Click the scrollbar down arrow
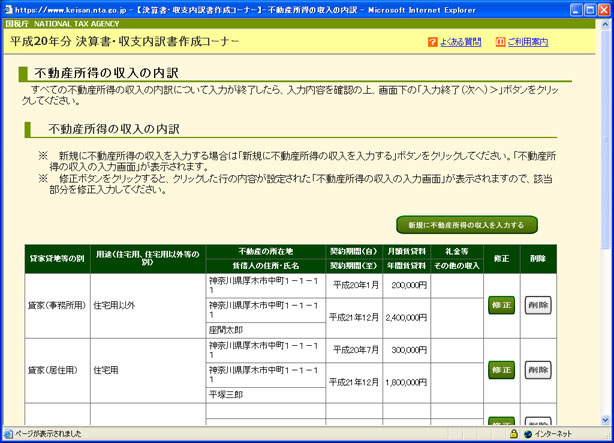 click(x=606, y=421)
